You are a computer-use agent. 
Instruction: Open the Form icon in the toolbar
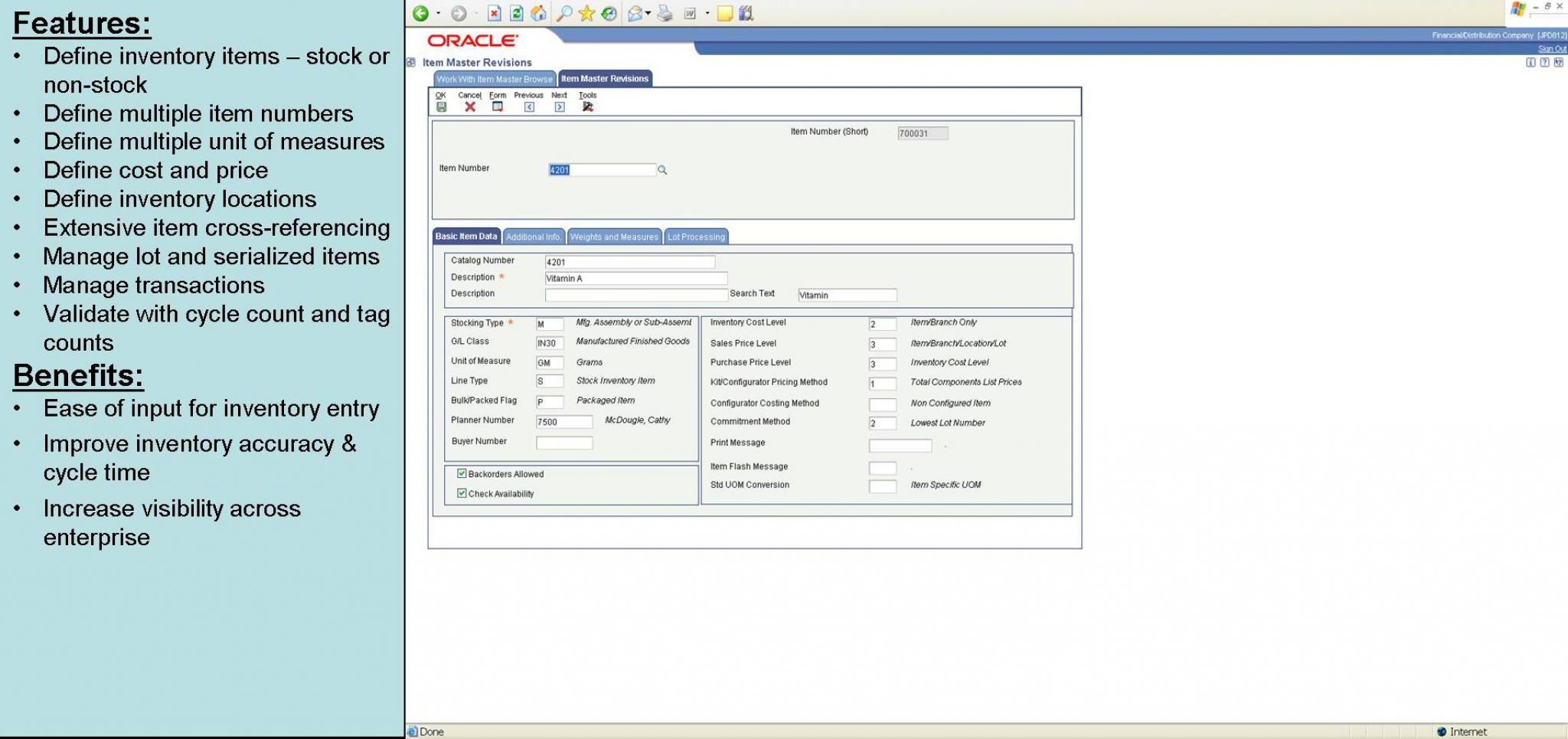tap(497, 106)
